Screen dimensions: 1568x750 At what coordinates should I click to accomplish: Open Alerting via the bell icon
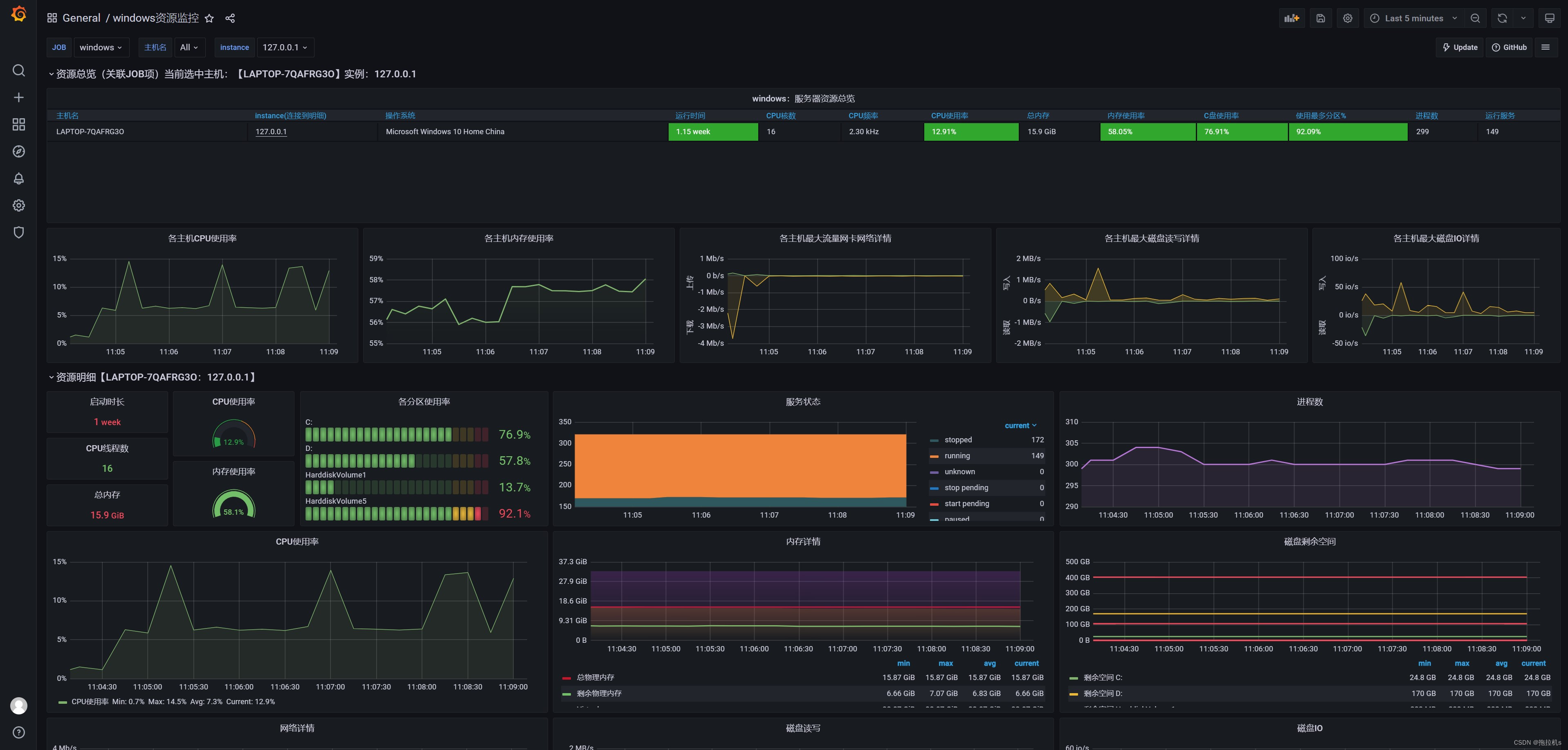(18, 178)
